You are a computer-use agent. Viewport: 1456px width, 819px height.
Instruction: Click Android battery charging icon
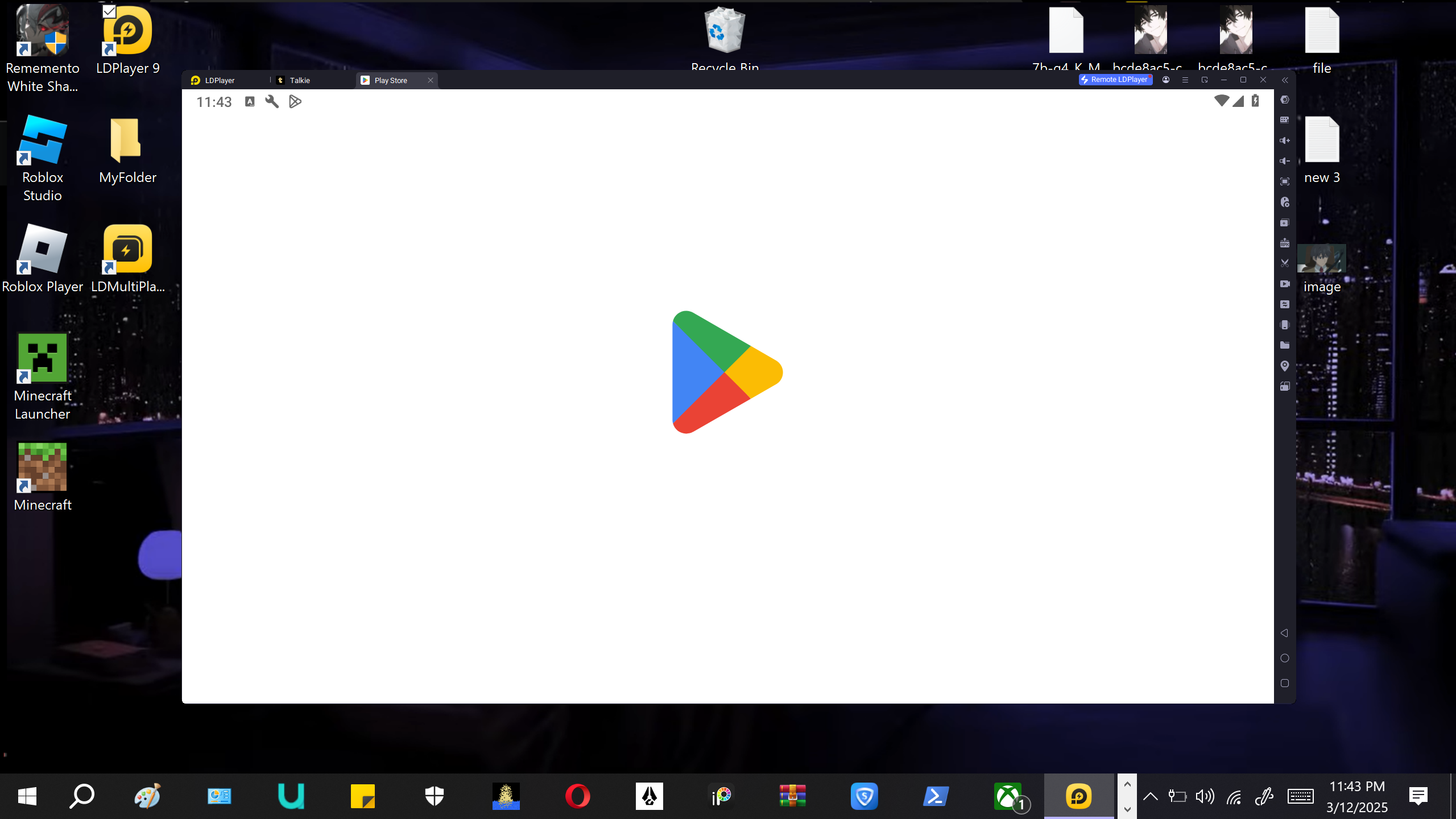coord(1255,101)
